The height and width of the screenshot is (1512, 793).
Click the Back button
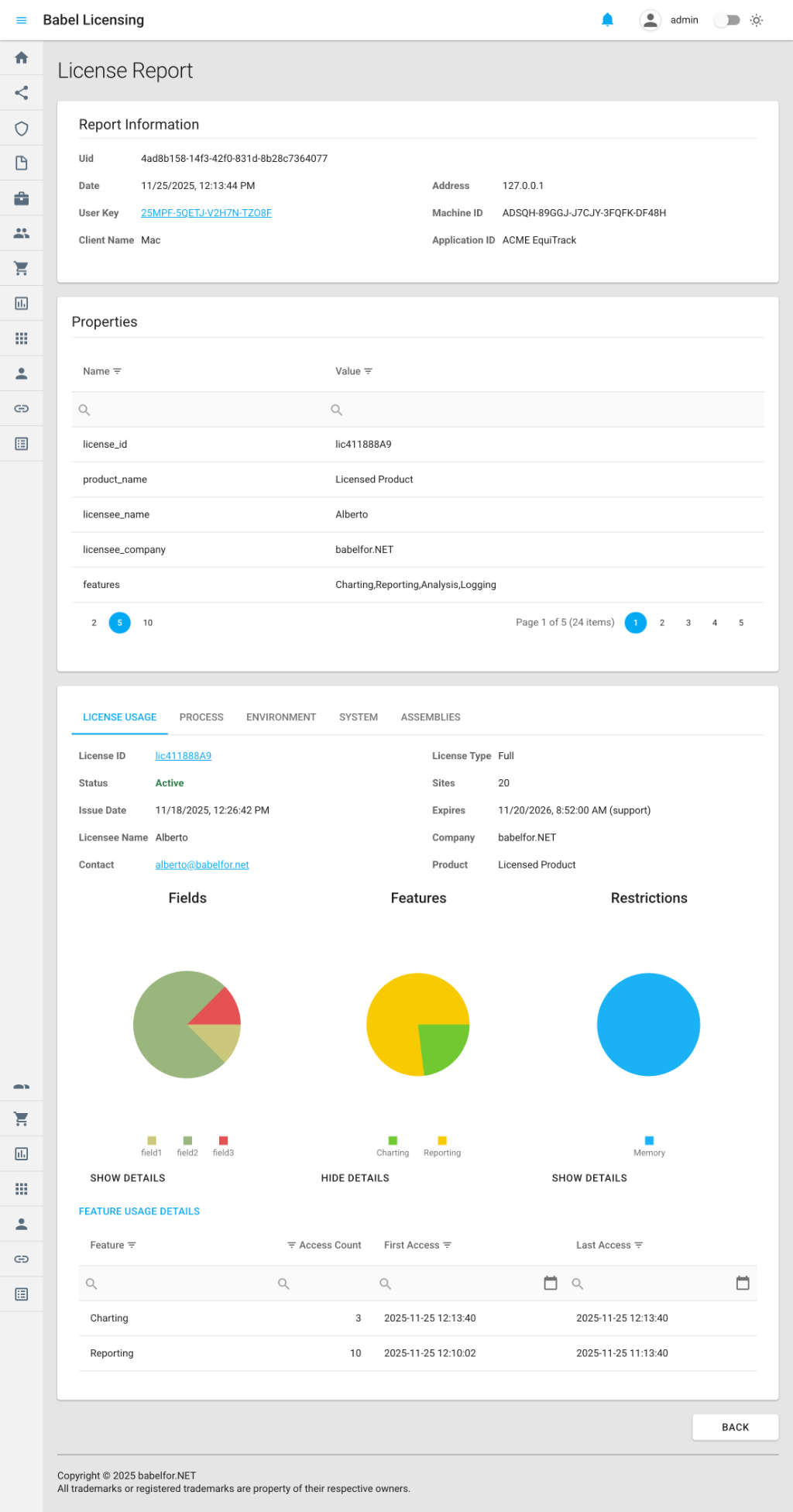pos(735,1428)
